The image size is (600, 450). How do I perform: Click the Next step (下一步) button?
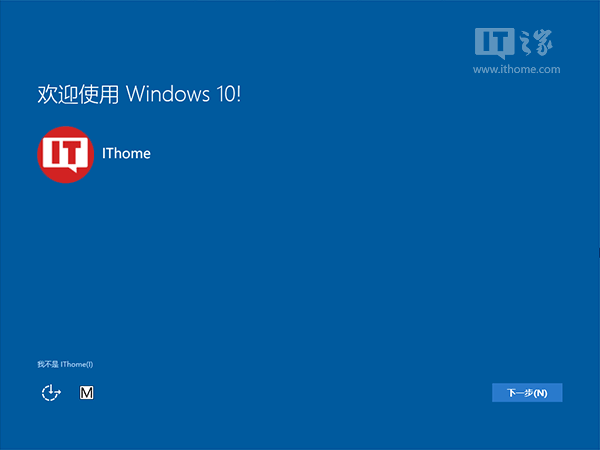[x=527, y=393]
